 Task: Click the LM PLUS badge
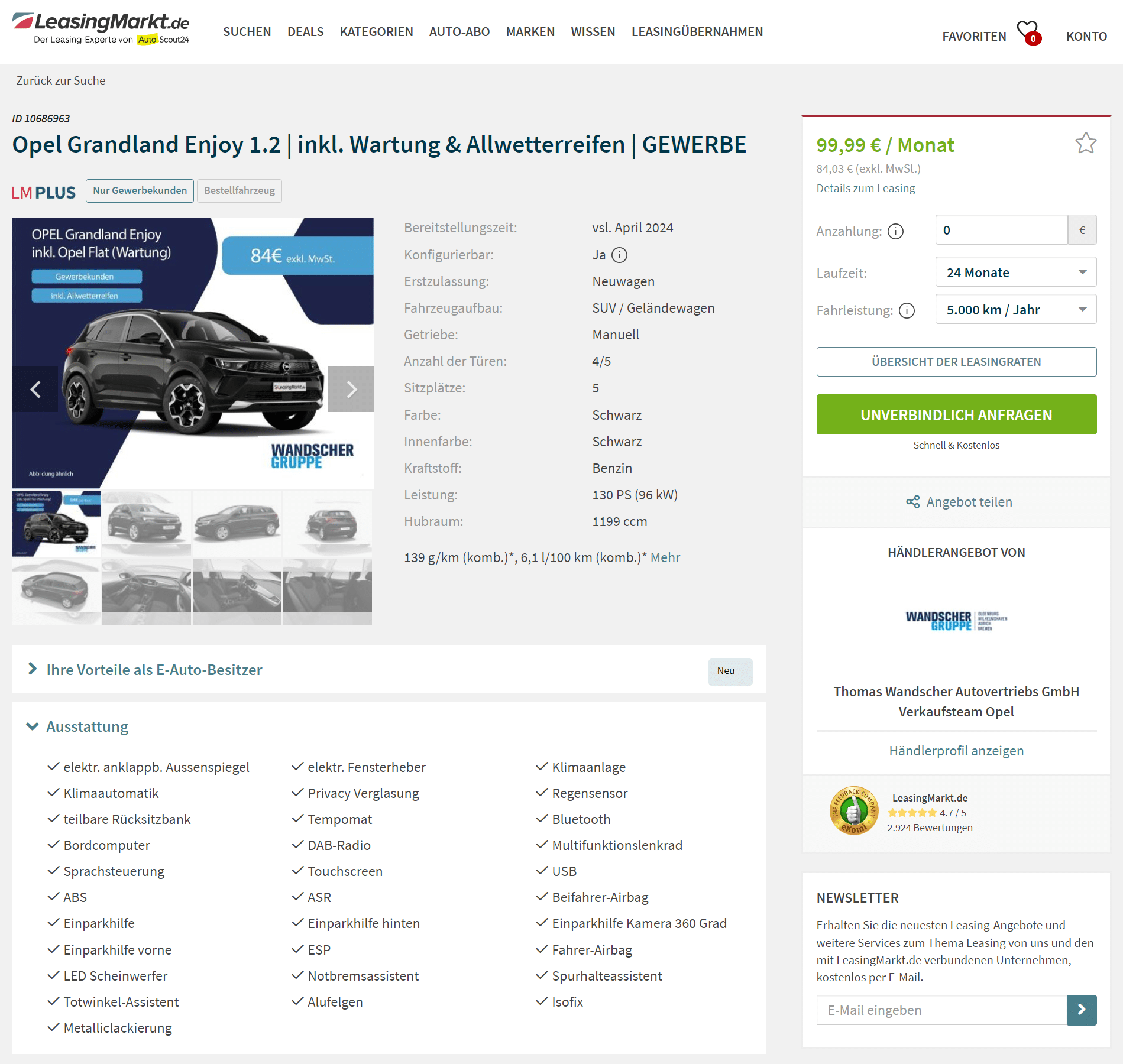click(44, 192)
